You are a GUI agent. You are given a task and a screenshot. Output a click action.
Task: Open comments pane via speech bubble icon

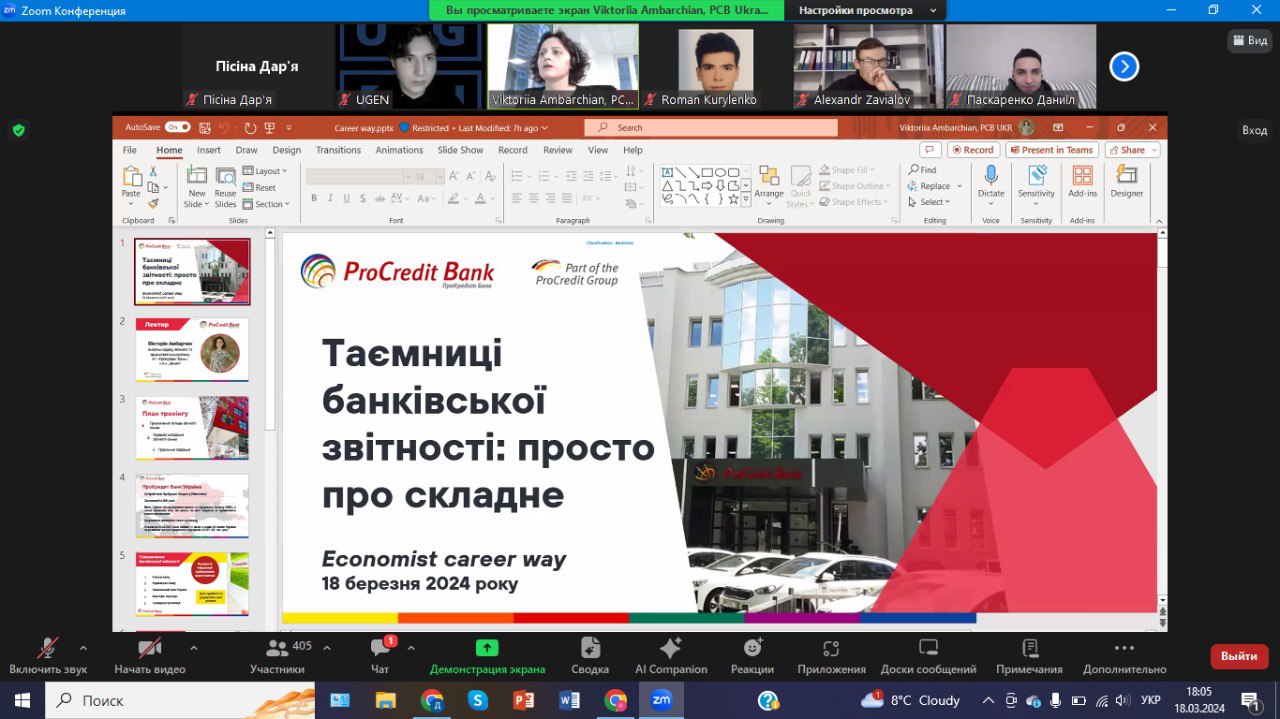pos(930,150)
